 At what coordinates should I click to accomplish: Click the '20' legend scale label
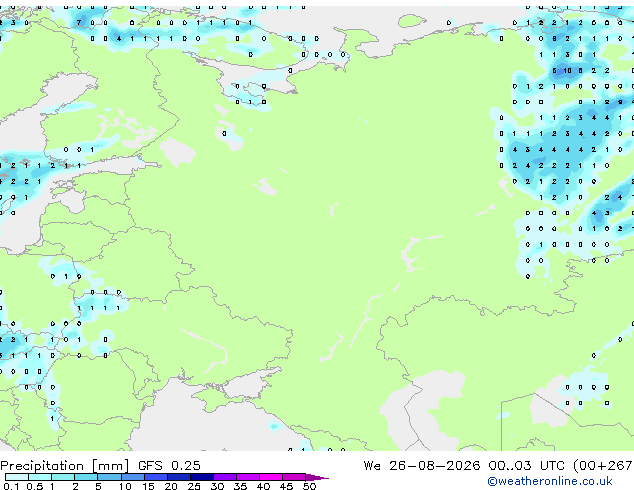pos(171,486)
